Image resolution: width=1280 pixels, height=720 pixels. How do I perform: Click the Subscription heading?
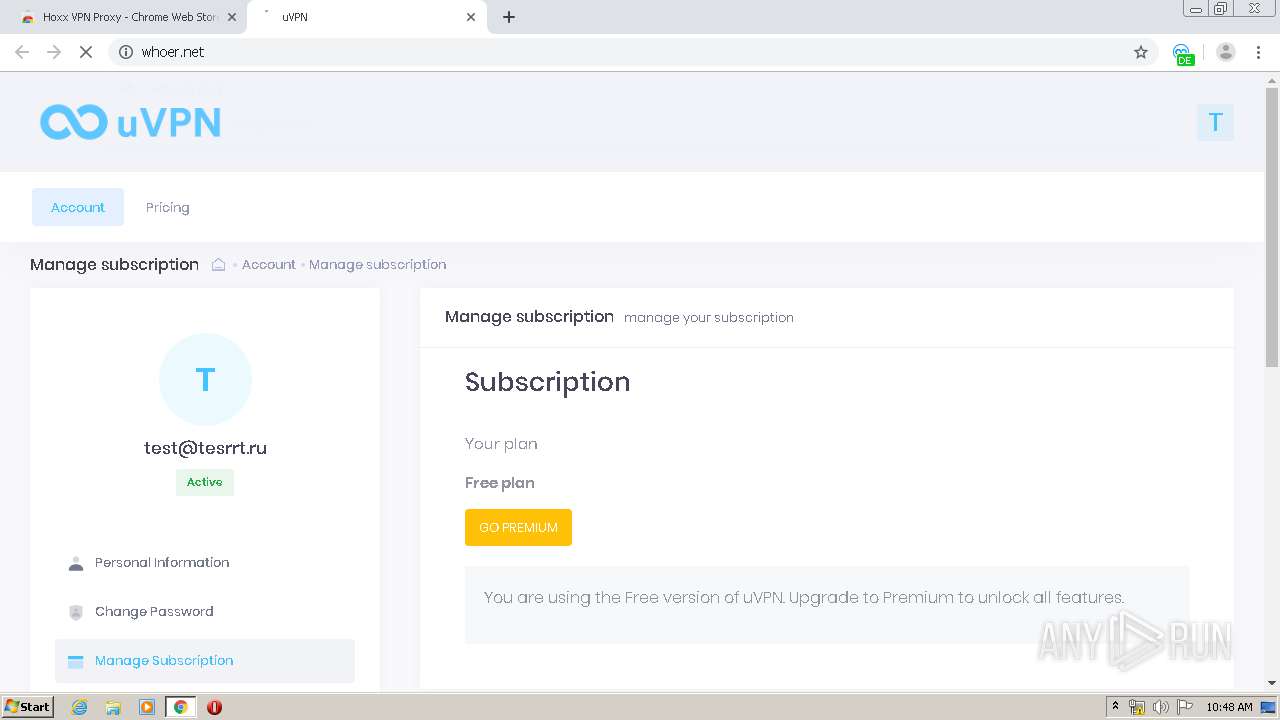pyautogui.click(x=547, y=382)
